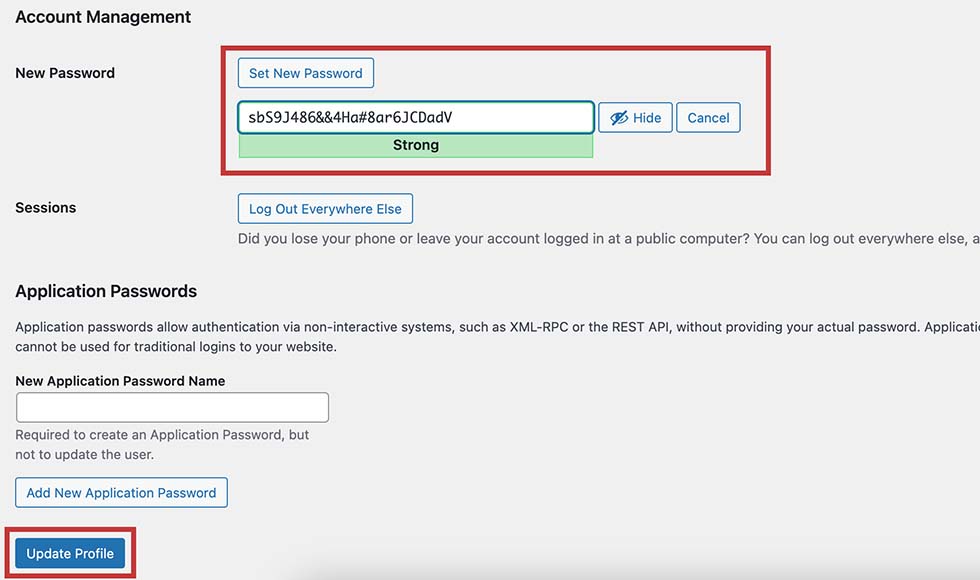980x580 pixels.
Task: Click the New Application Password Name field
Action: 172,408
